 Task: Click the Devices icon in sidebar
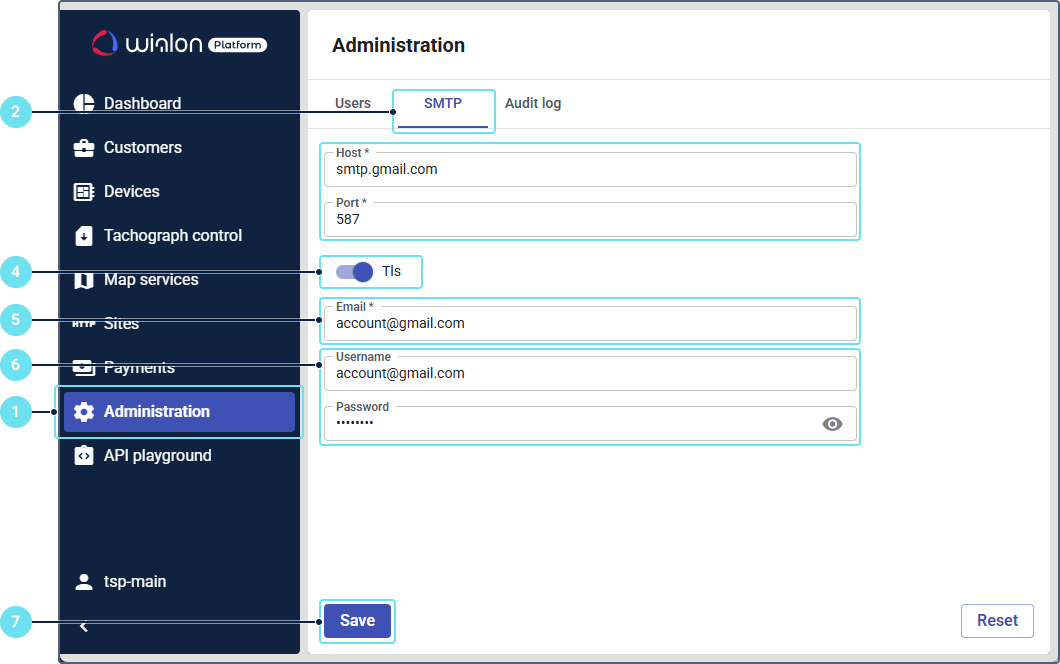point(84,192)
